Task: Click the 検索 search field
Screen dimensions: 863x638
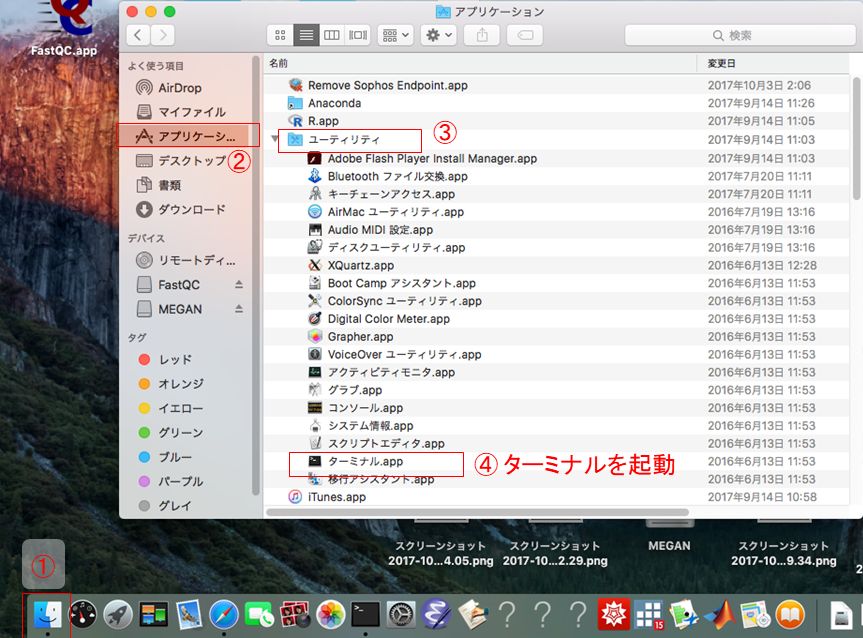Action: click(740, 35)
